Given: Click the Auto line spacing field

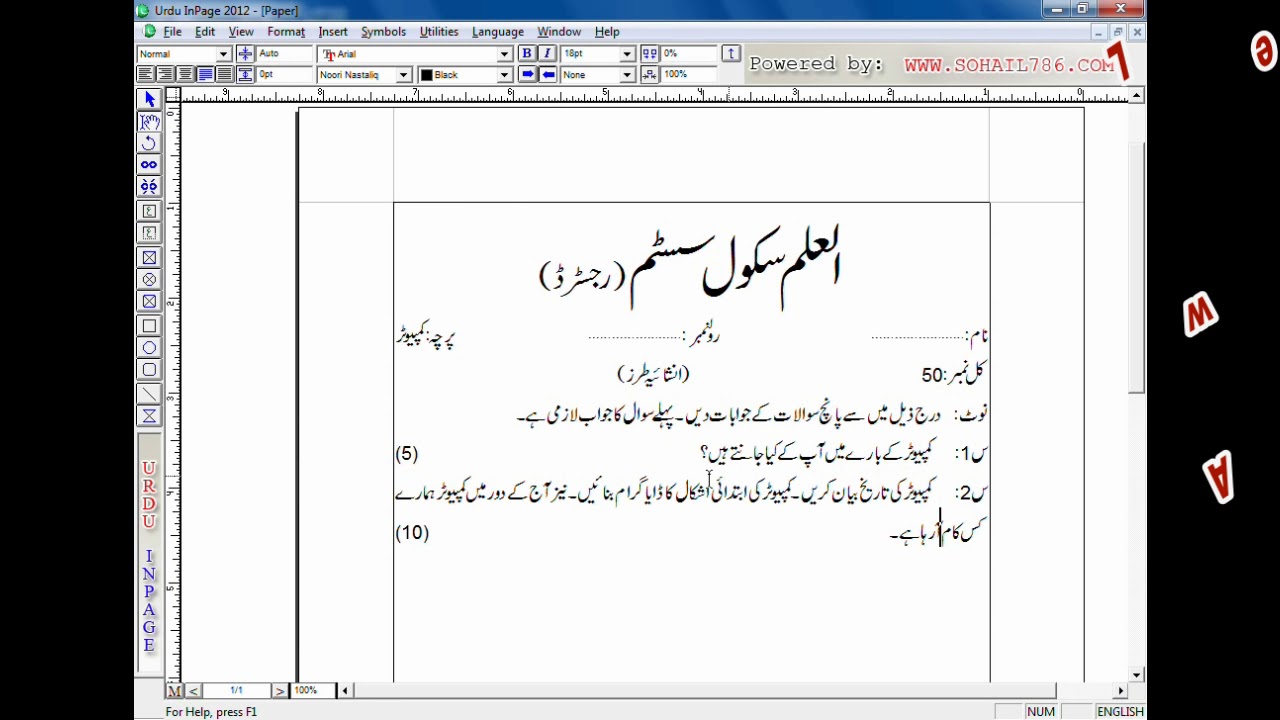Looking at the screenshot, I should point(284,54).
